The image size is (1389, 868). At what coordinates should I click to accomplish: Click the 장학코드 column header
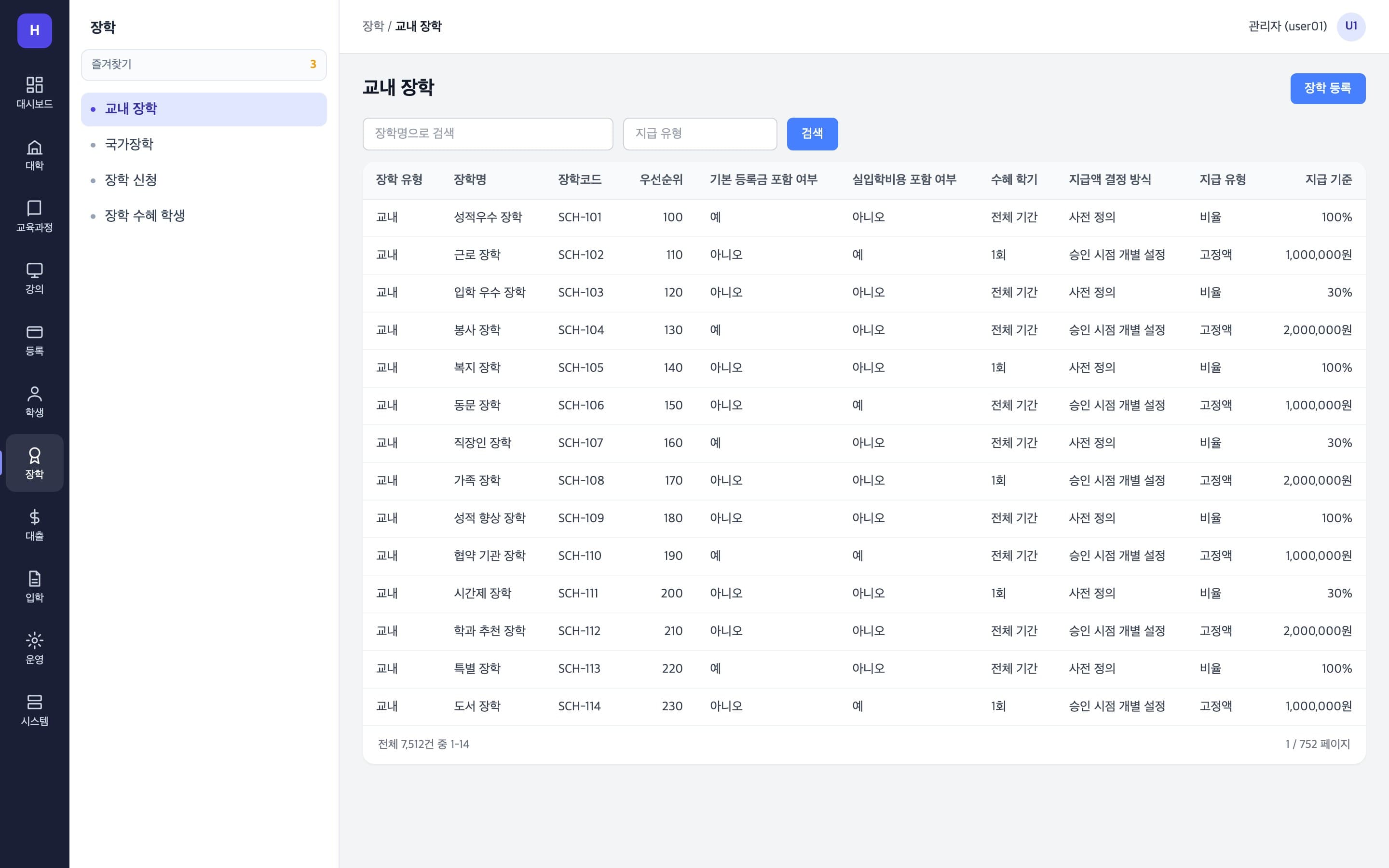click(580, 180)
